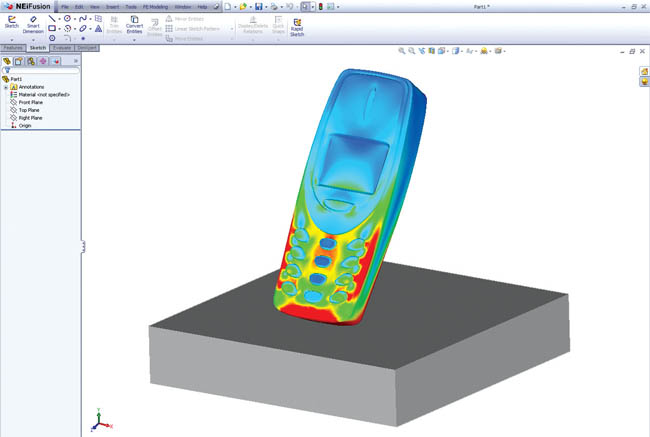Click the Rebuild traffic light icon
The image size is (650, 437).
[x=320, y=7]
